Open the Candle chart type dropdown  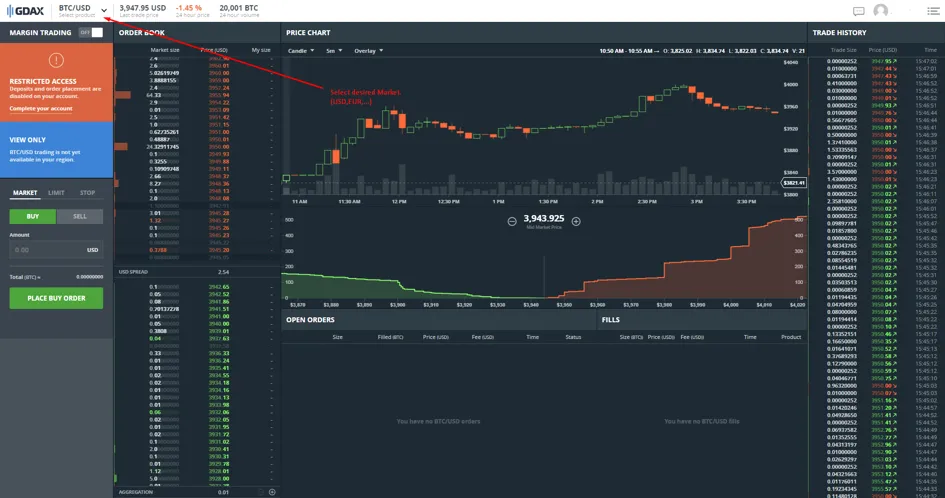click(301, 51)
